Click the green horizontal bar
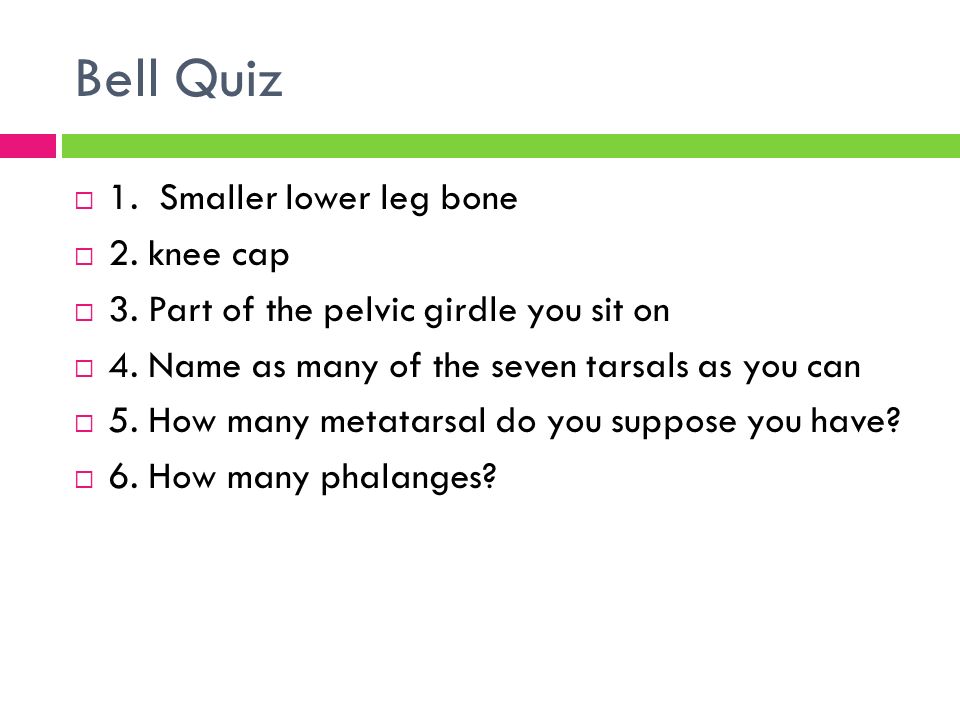Viewport: 960px width, 720px height. (x=511, y=146)
